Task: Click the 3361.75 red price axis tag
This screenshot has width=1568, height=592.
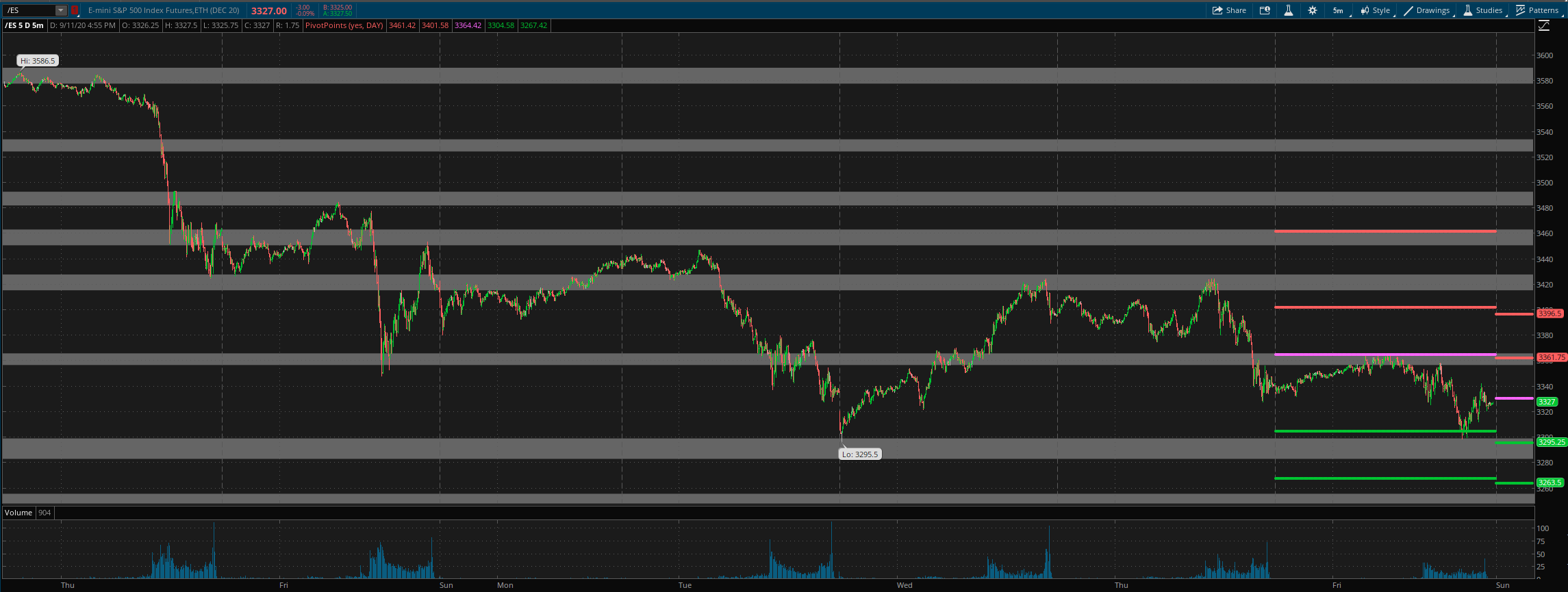Action: tap(1552, 357)
